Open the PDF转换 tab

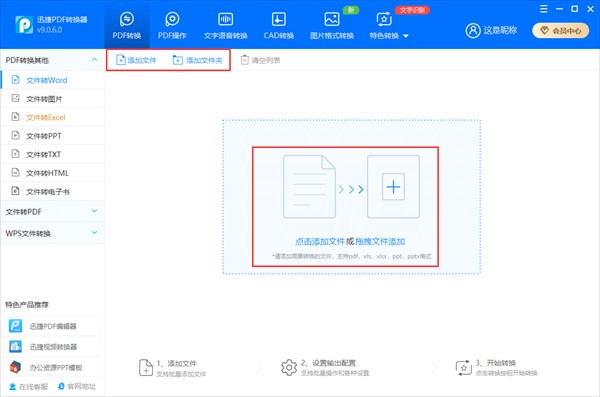coord(127,26)
